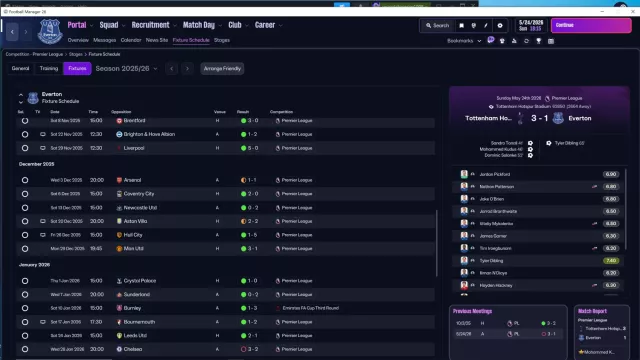Open the calendar grid icon beside Bookmarks
This screenshot has height=360, width=640.
pos(551,41)
